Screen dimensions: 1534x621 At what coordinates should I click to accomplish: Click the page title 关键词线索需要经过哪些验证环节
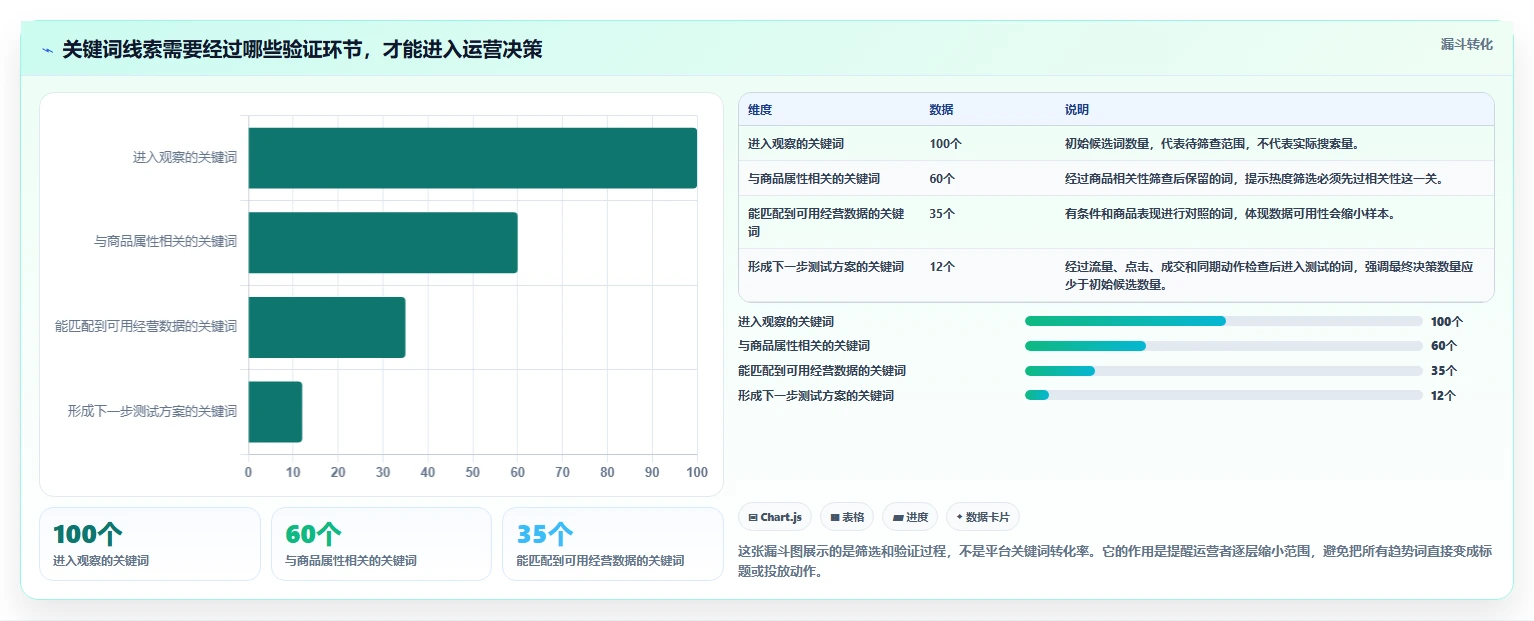point(302,50)
